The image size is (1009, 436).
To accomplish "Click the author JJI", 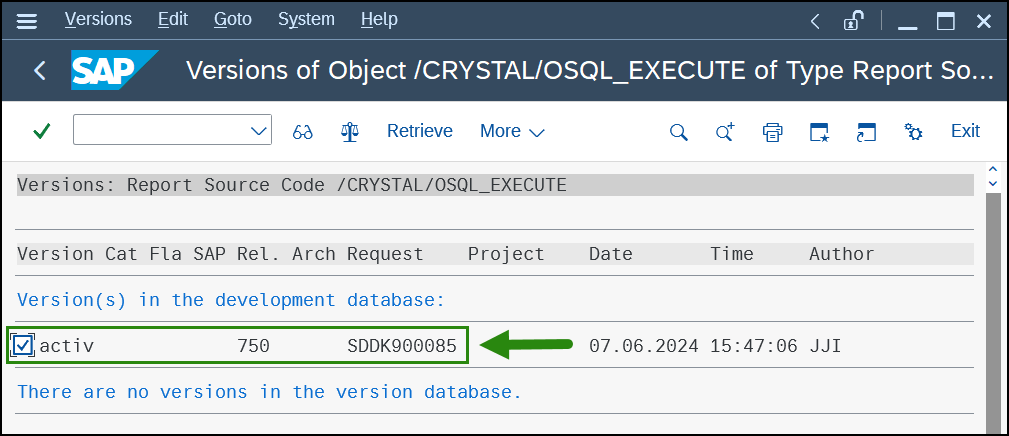I will pos(826,346).
